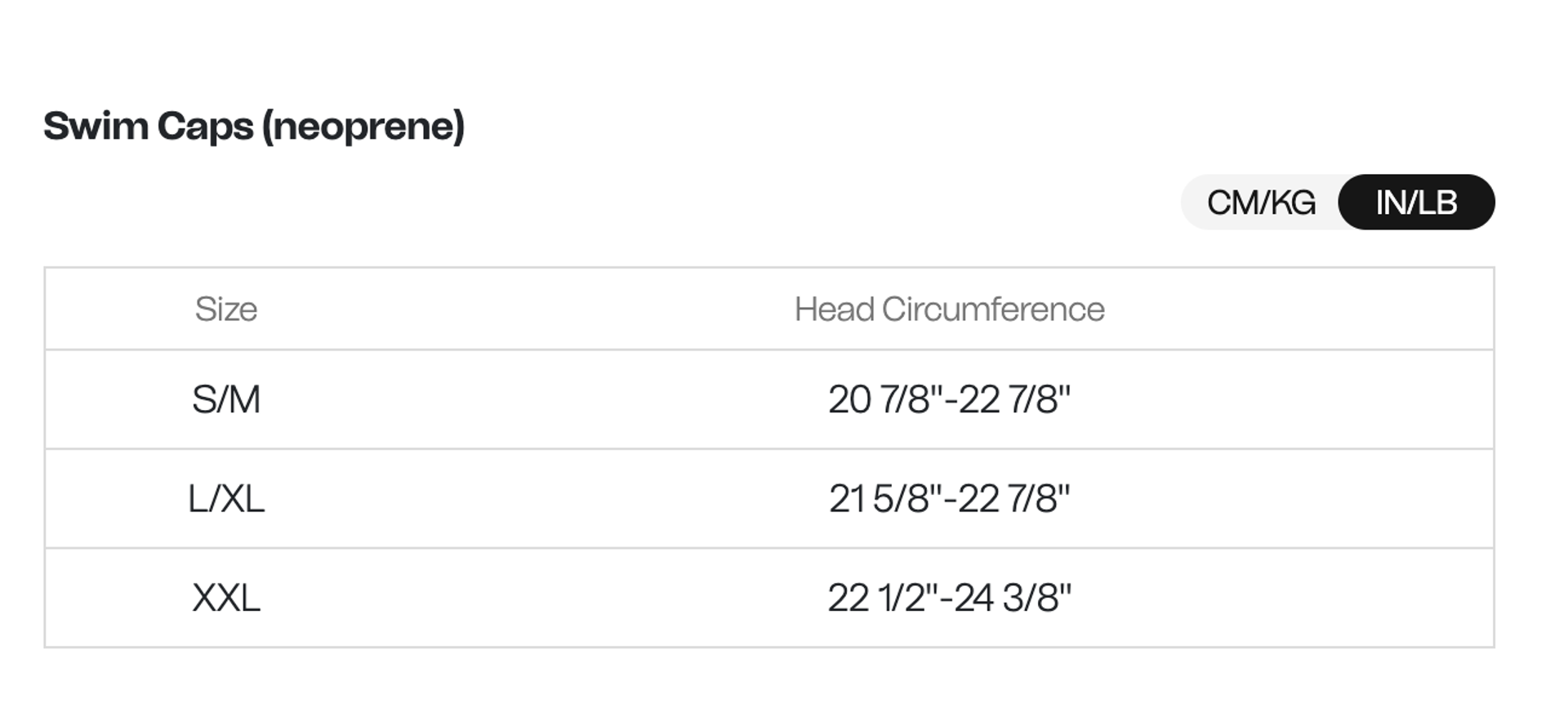
Task: Click the Size column header
Action: tap(226, 310)
